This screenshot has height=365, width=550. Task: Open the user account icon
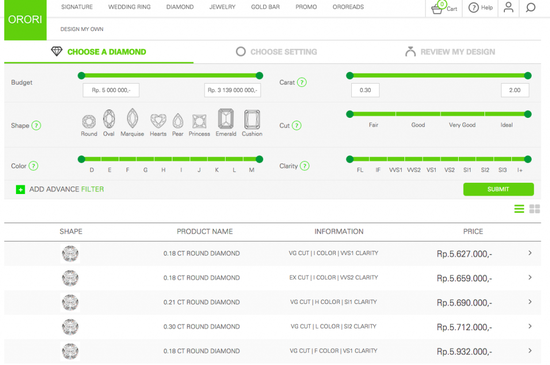(x=508, y=7)
